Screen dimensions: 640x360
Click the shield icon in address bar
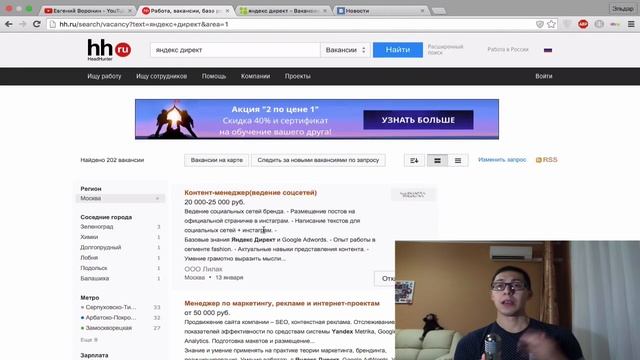[x=540, y=24]
